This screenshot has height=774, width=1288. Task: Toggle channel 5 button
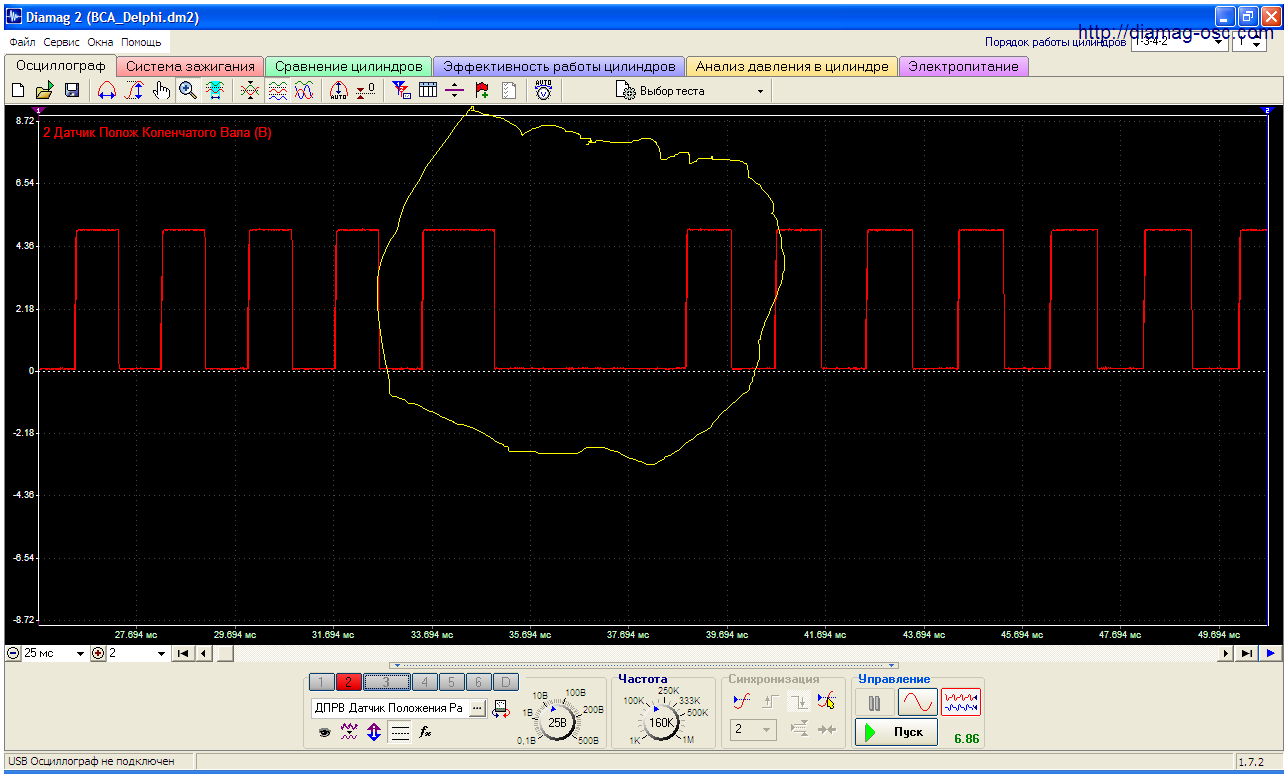coord(450,682)
